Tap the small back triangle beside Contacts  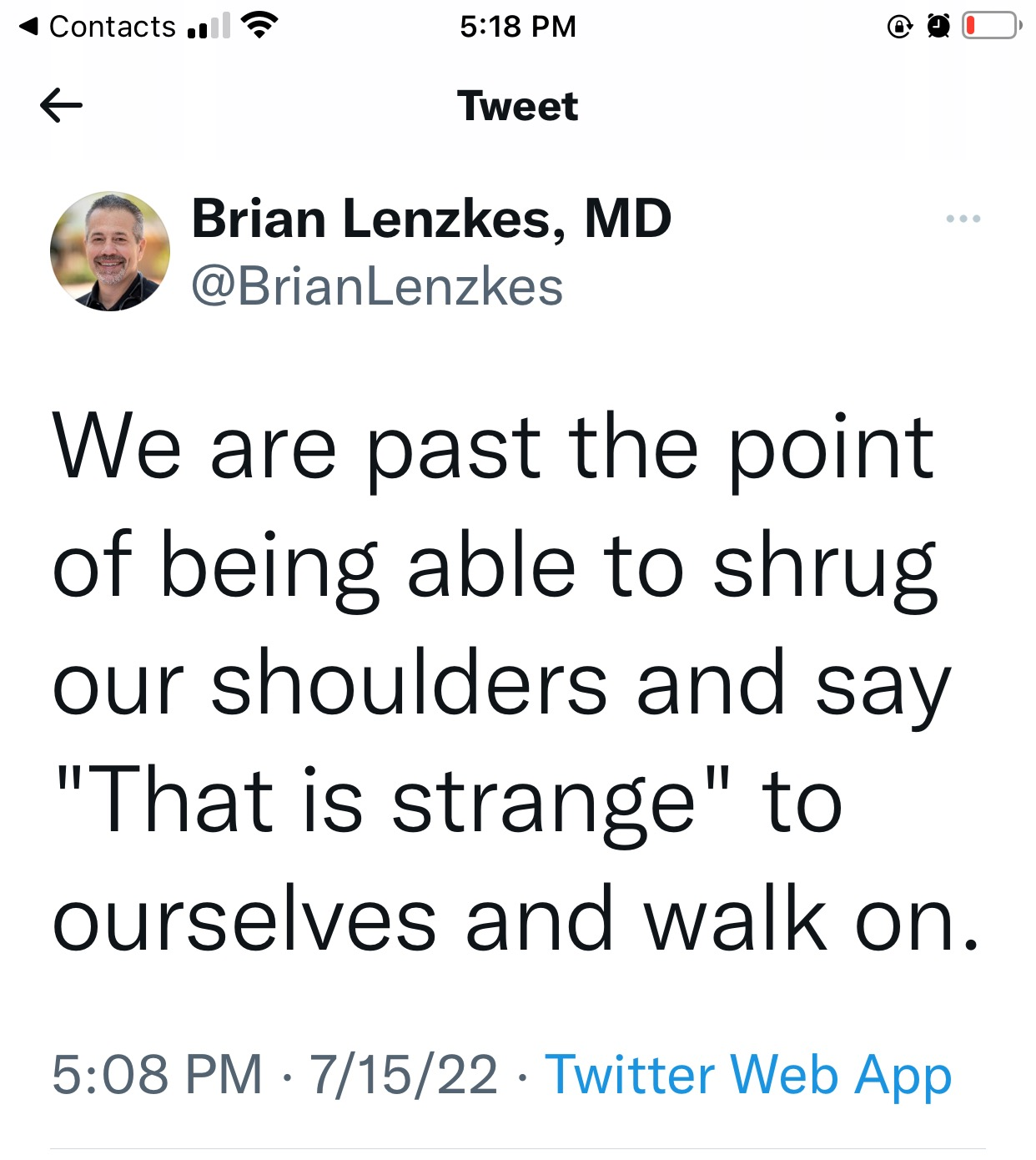[29, 27]
